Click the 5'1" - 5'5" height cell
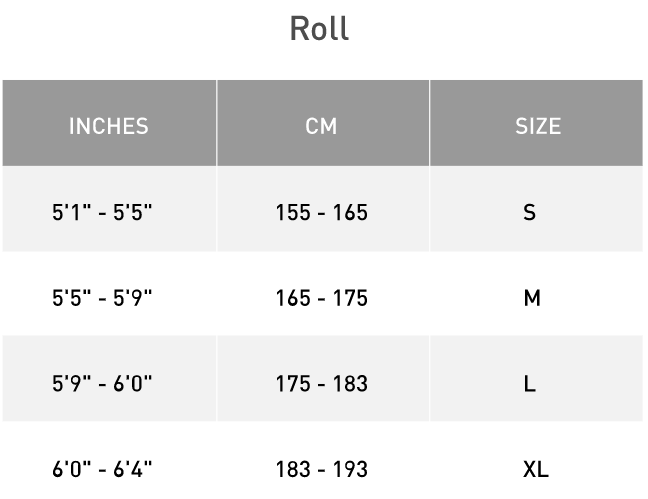Viewport: 648px width, 499px height. tap(102, 212)
